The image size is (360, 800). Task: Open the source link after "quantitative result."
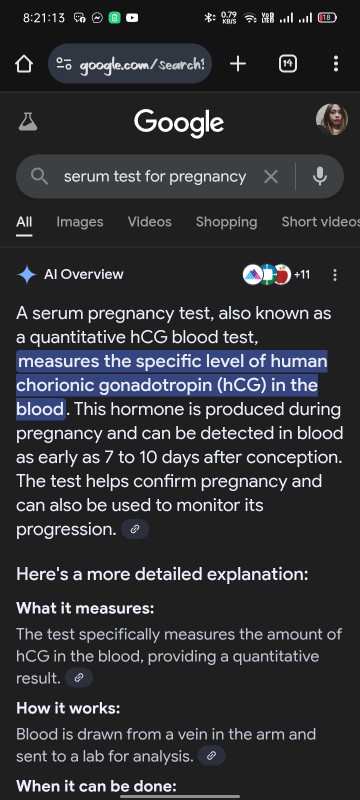pyautogui.click(x=79, y=678)
